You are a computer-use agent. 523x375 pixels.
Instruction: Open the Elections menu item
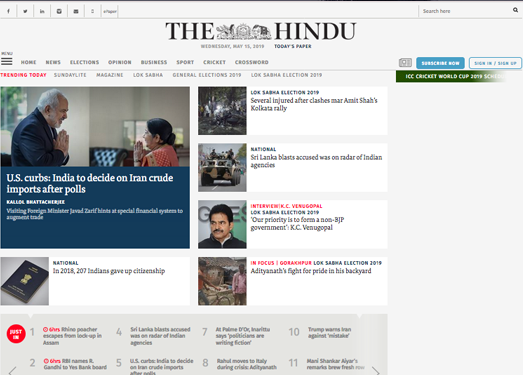(84, 62)
